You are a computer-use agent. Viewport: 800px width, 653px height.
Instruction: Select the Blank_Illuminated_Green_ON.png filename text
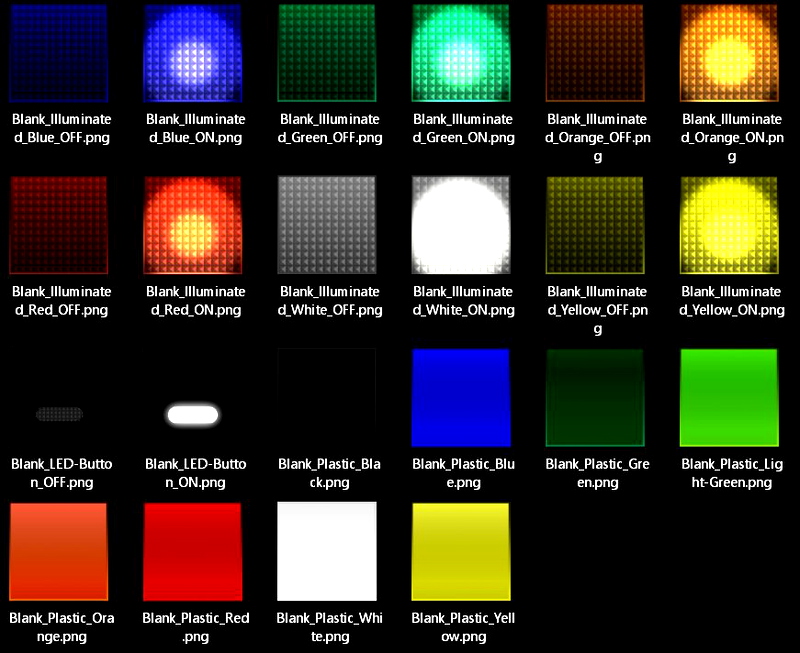click(461, 127)
